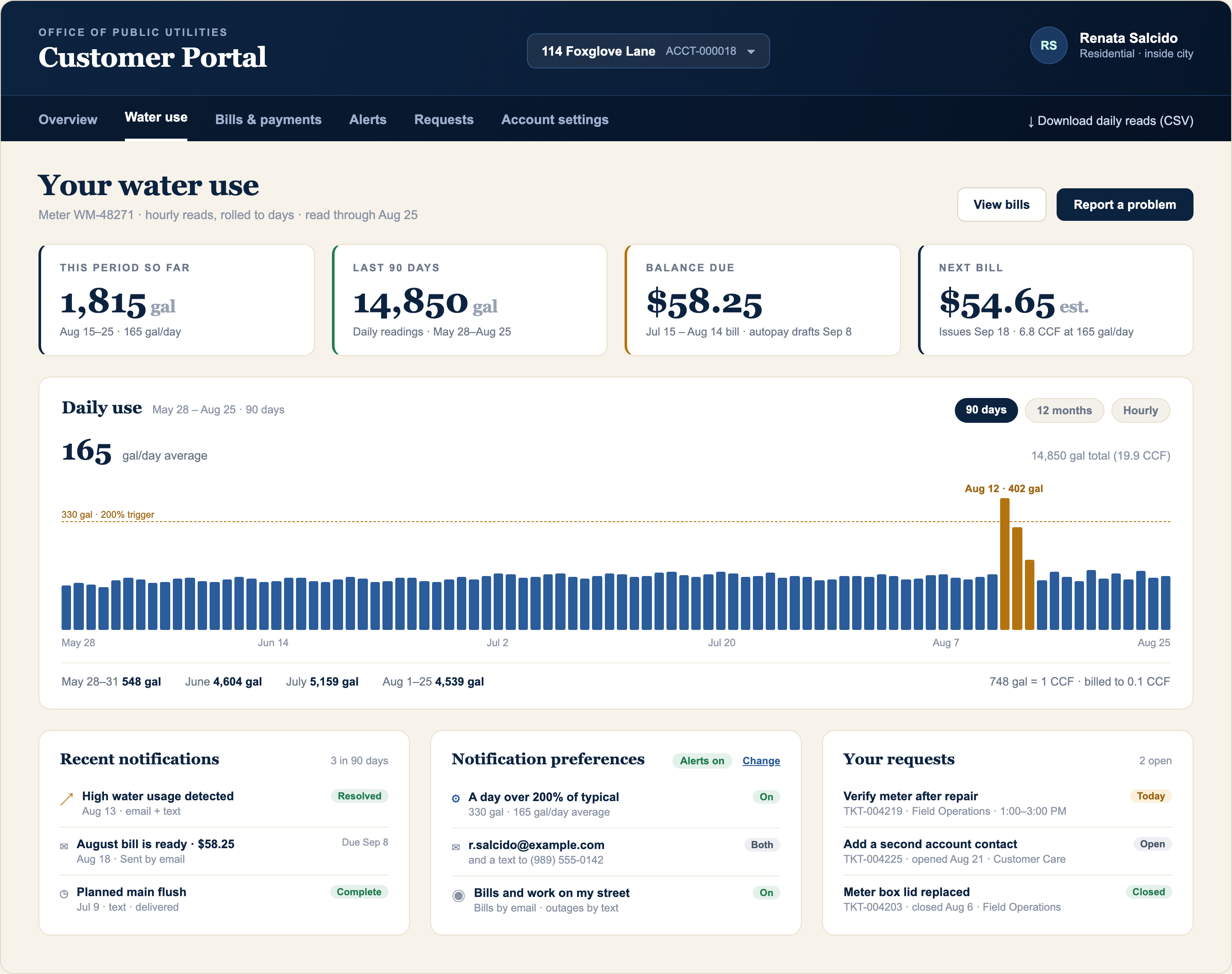Click the May 28–31 548 gal total
The width and height of the screenshot is (1232, 974).
(x=111, y=681)
